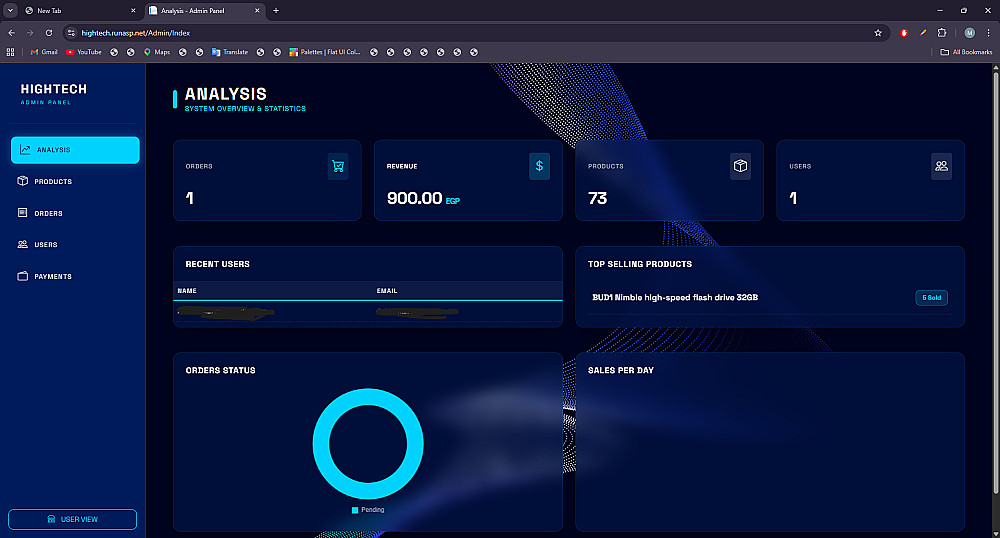This screenshot has width=1000, height=538.
Task: Select BUD1 Nimble flash drive product row
Action: 770,298
